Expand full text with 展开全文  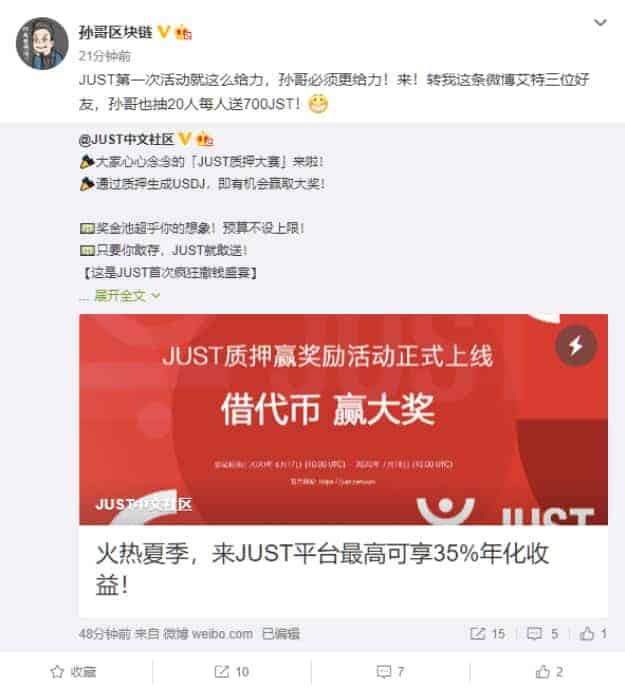[127, 296]
